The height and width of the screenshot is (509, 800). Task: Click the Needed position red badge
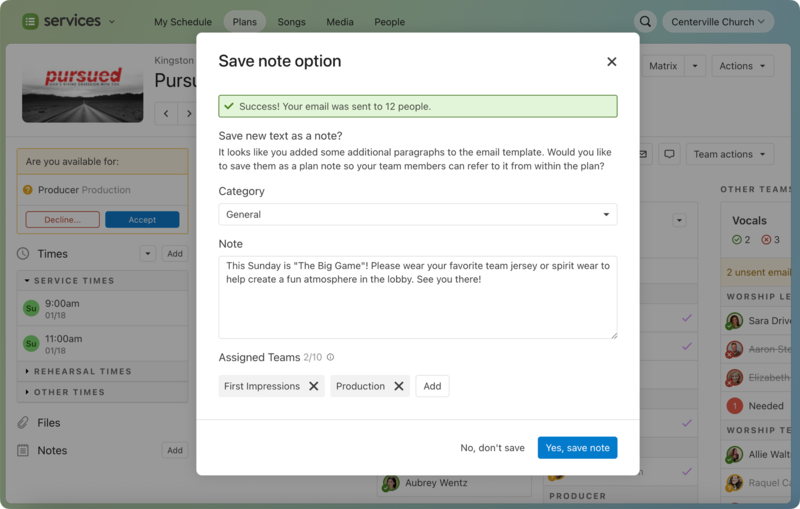pos(734,406)
